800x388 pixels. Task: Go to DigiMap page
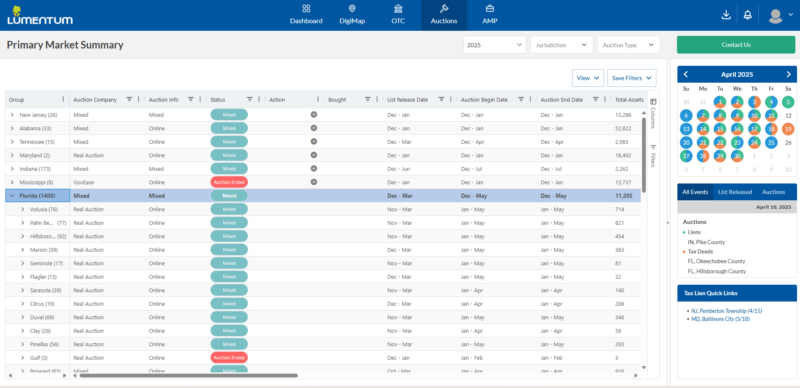click(352, 15)
